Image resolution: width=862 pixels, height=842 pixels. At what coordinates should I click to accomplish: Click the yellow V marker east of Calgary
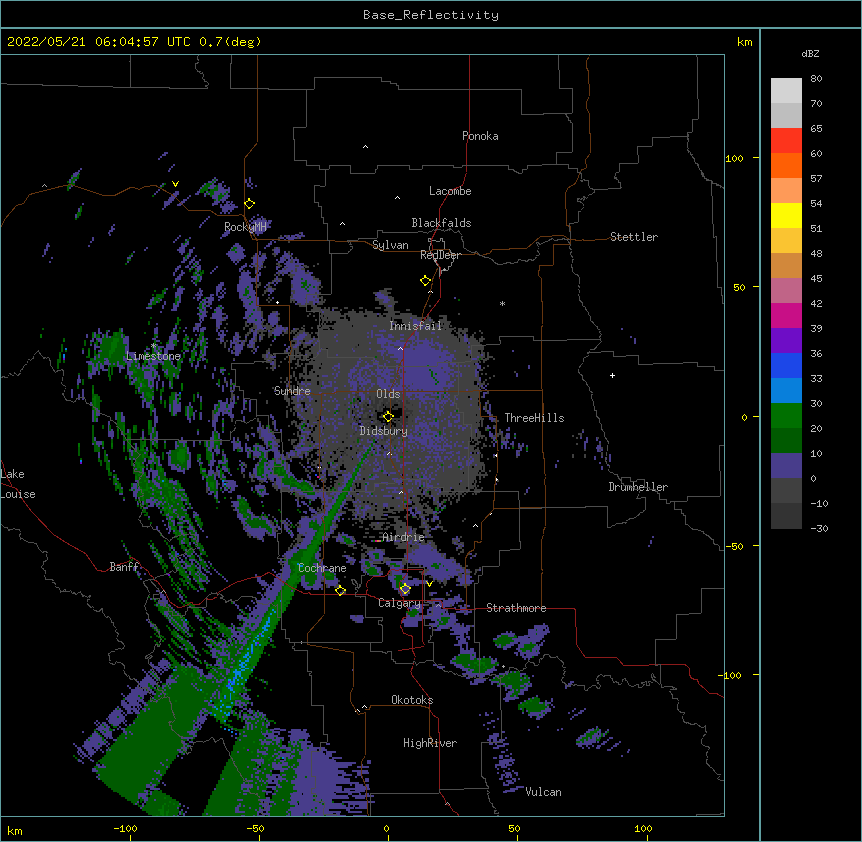429,584
